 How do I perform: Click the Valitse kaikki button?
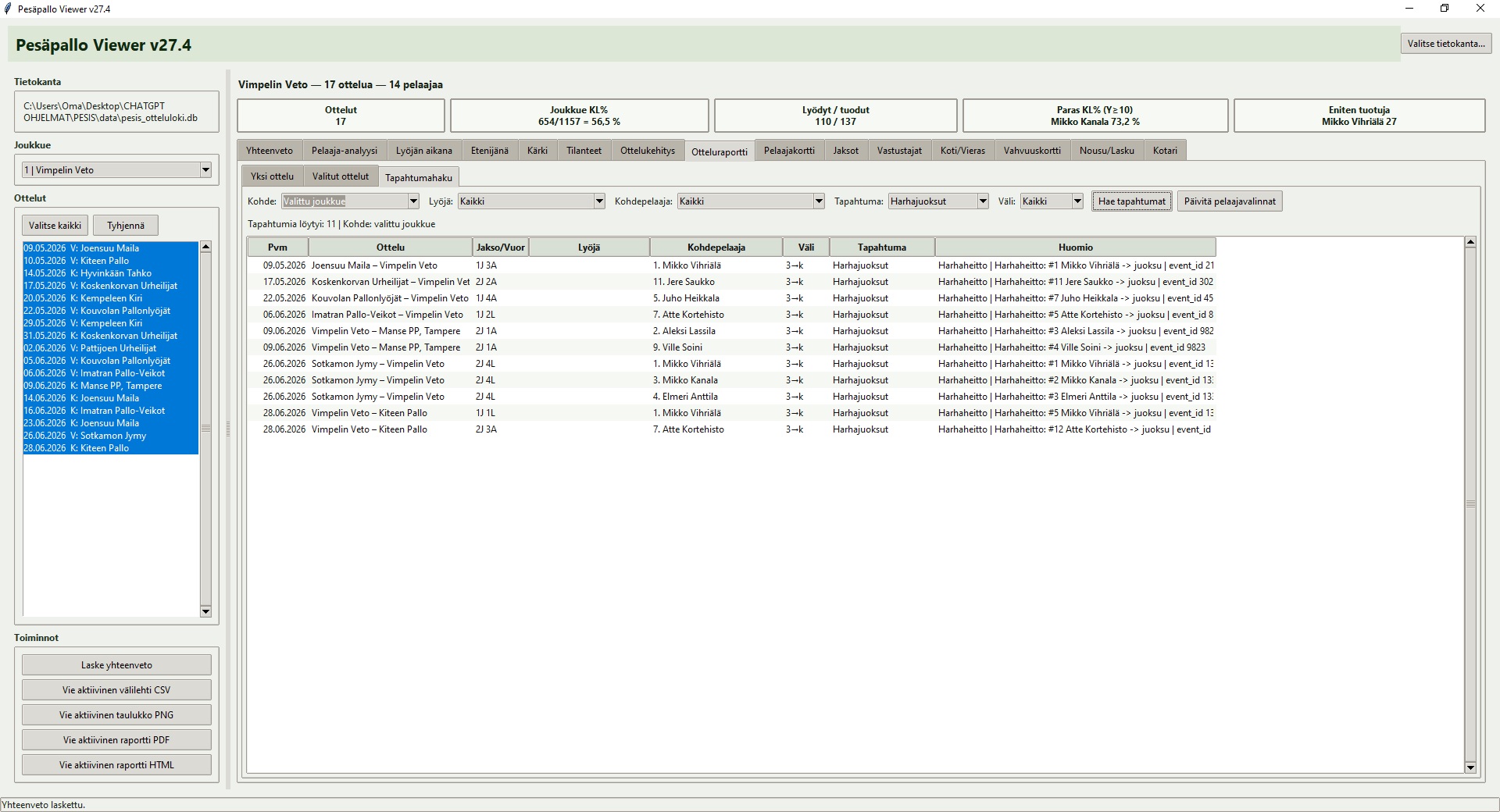[x=55, y=226]
